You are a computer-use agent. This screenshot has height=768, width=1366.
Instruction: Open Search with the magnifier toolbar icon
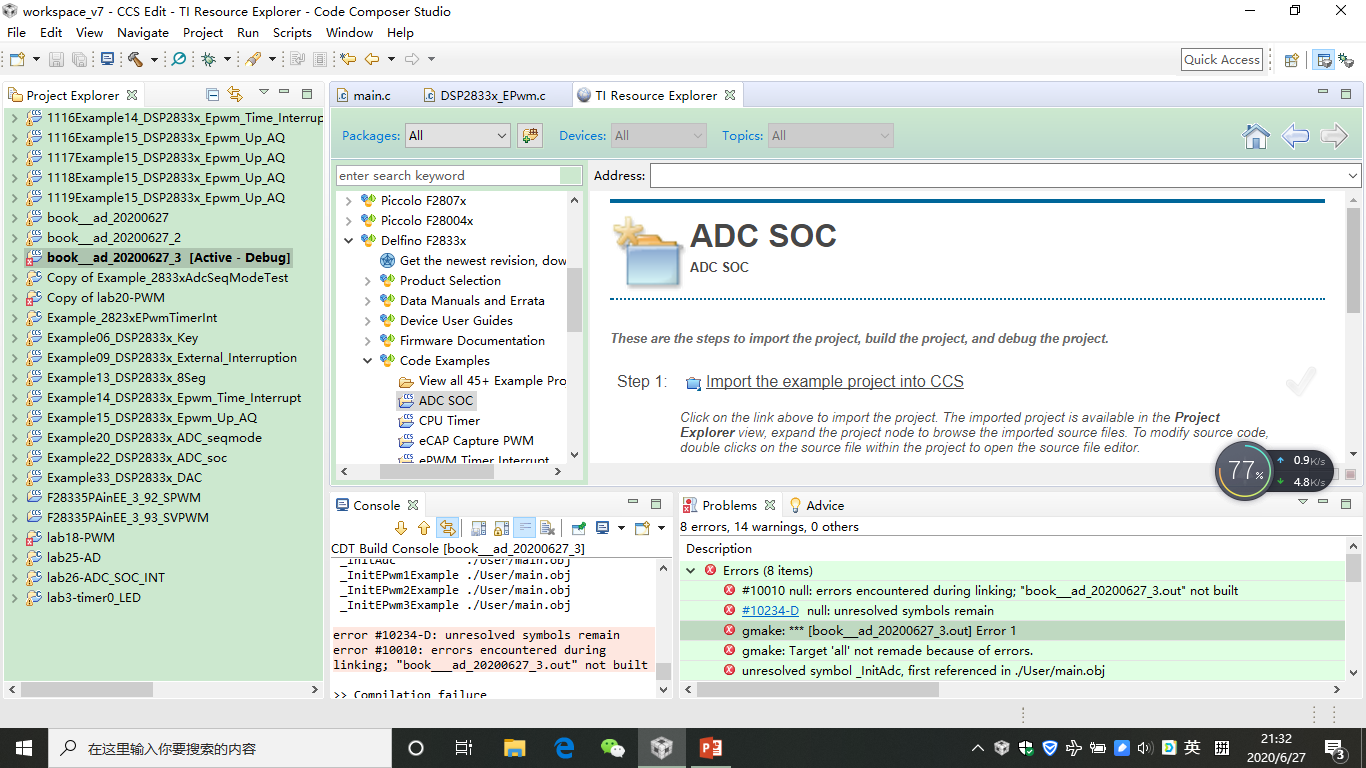180,59
